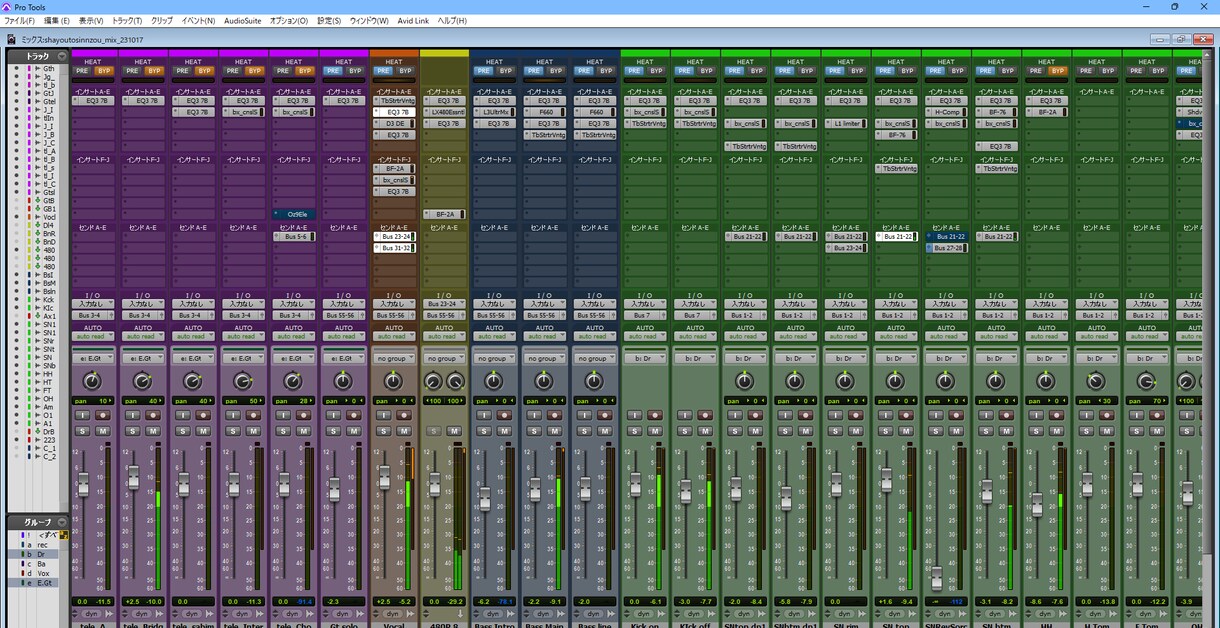Open automation mode selector on Vocal track

pyautogui.click(x=394, y=336)
